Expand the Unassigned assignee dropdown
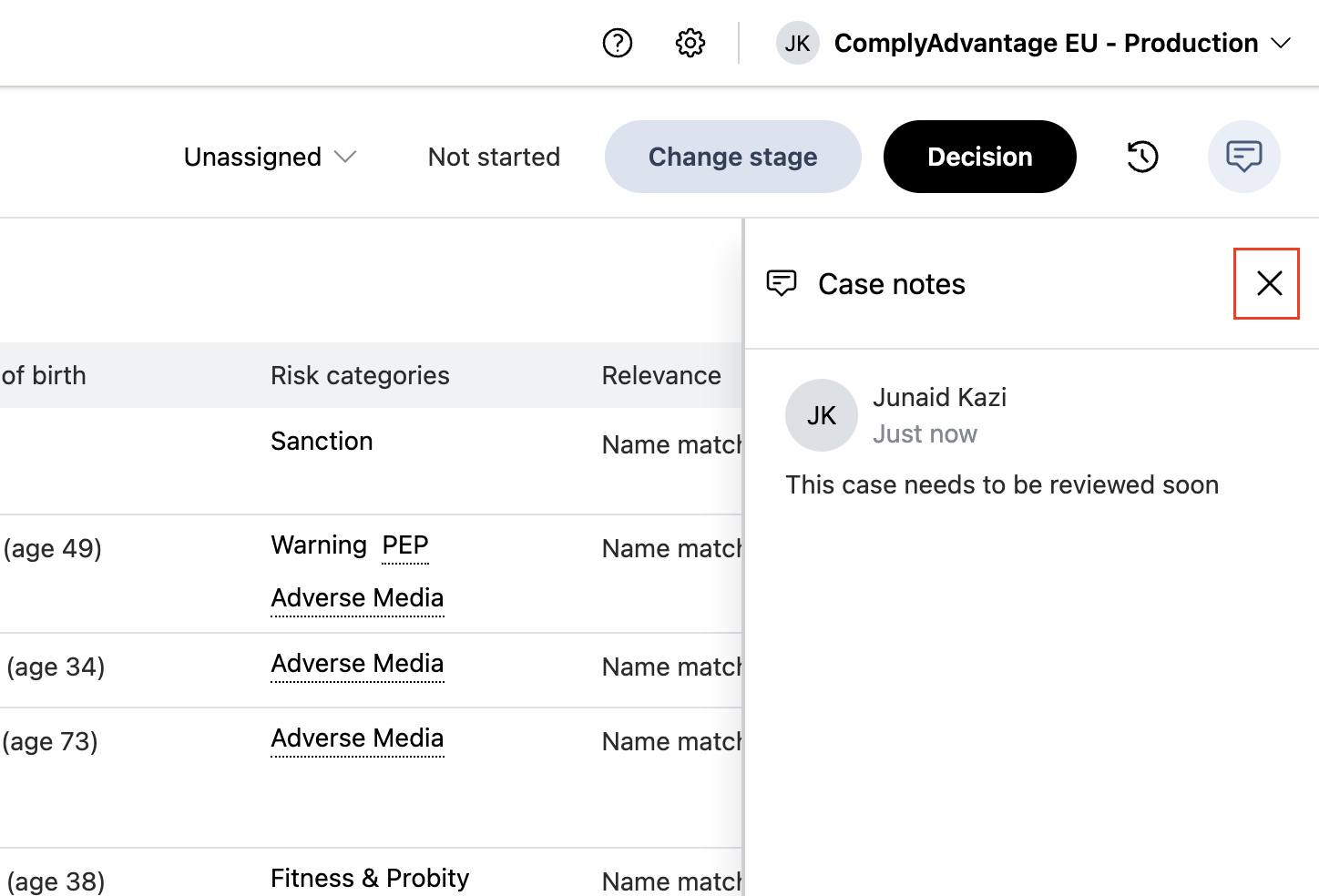The width and height of the screenshot is (1319, 896). (x=270, y=157)
